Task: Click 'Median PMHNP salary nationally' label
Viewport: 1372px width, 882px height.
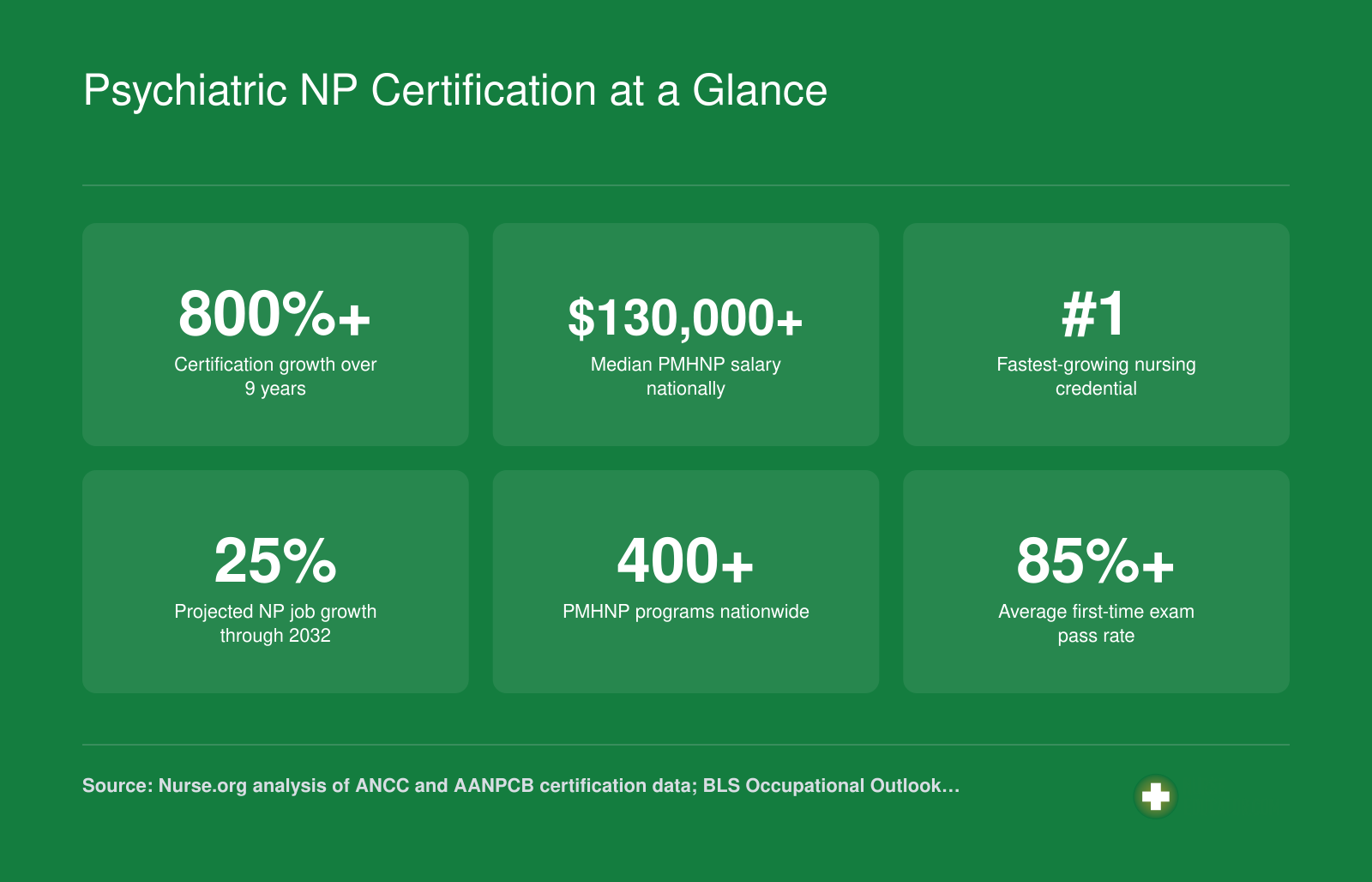Action: (x=685, y=377)
